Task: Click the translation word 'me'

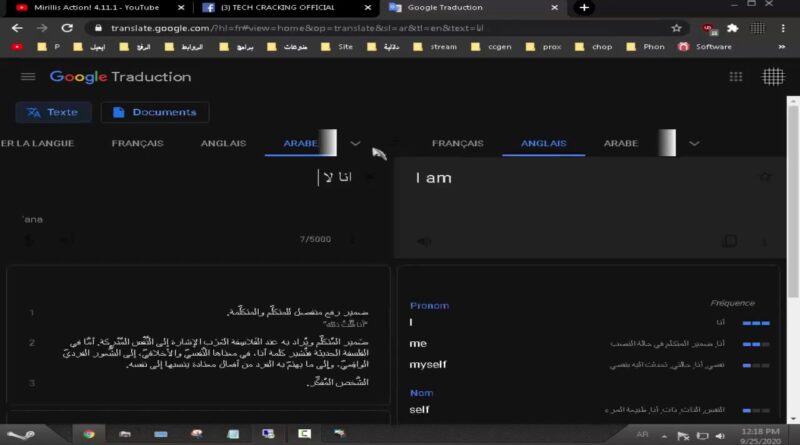Action: pos(418,343)
